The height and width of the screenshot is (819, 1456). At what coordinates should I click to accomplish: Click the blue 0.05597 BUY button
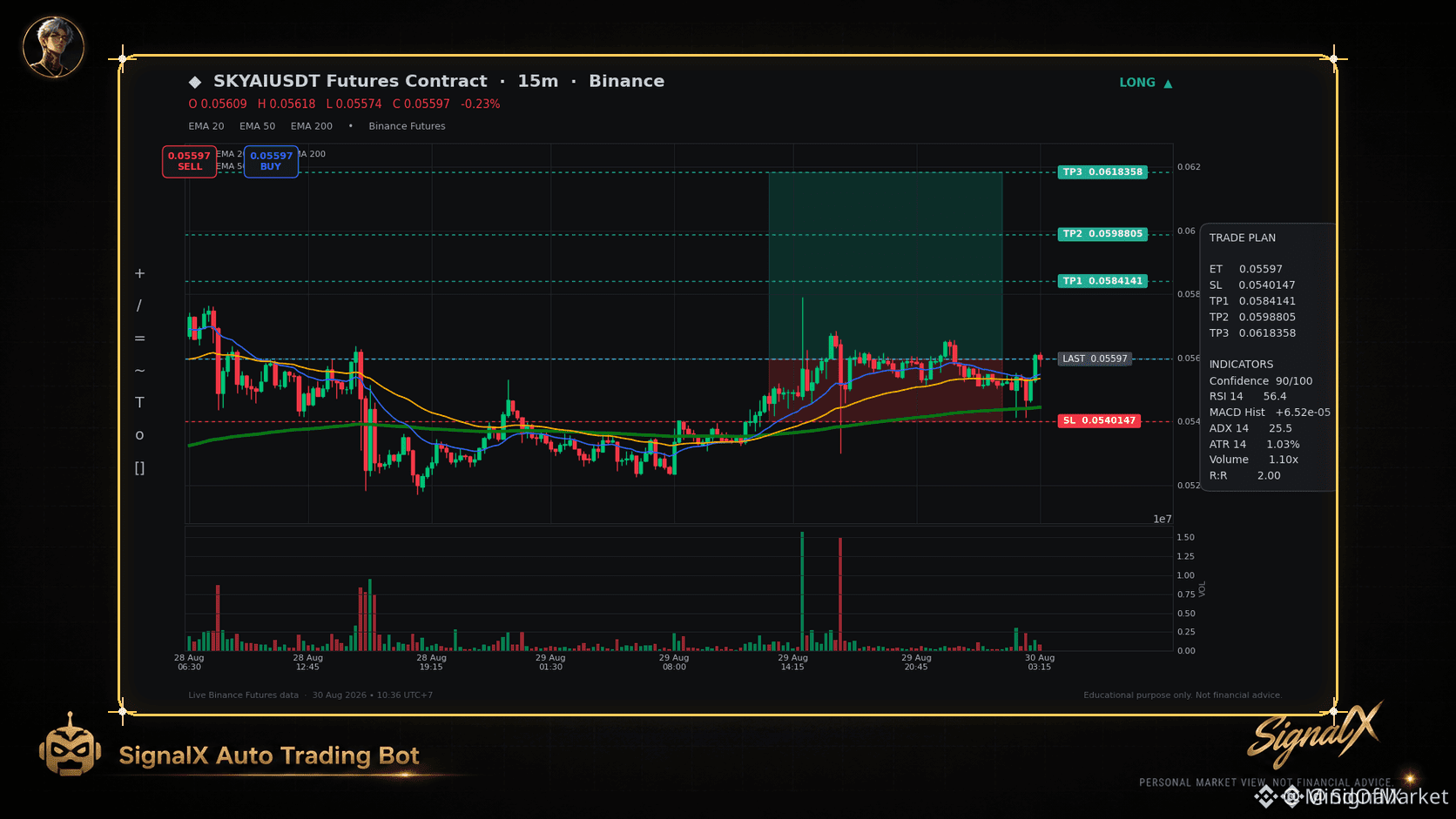[271, 161]
